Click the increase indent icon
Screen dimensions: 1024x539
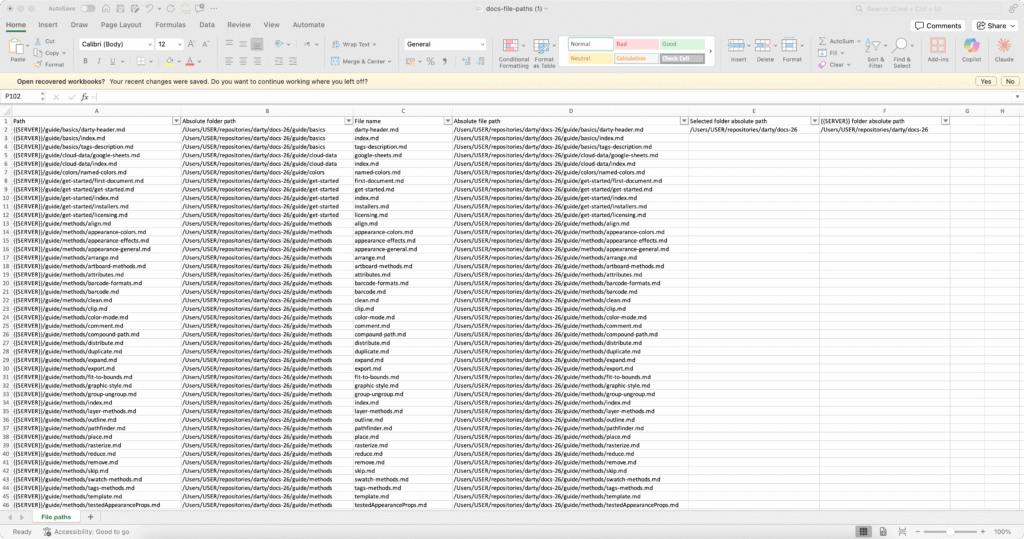click(293, 61)
